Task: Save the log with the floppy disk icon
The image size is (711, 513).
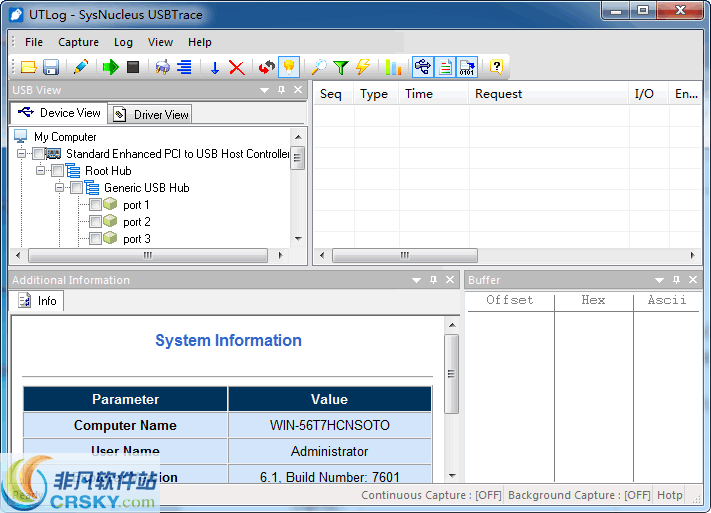Action: click(51, 67)
